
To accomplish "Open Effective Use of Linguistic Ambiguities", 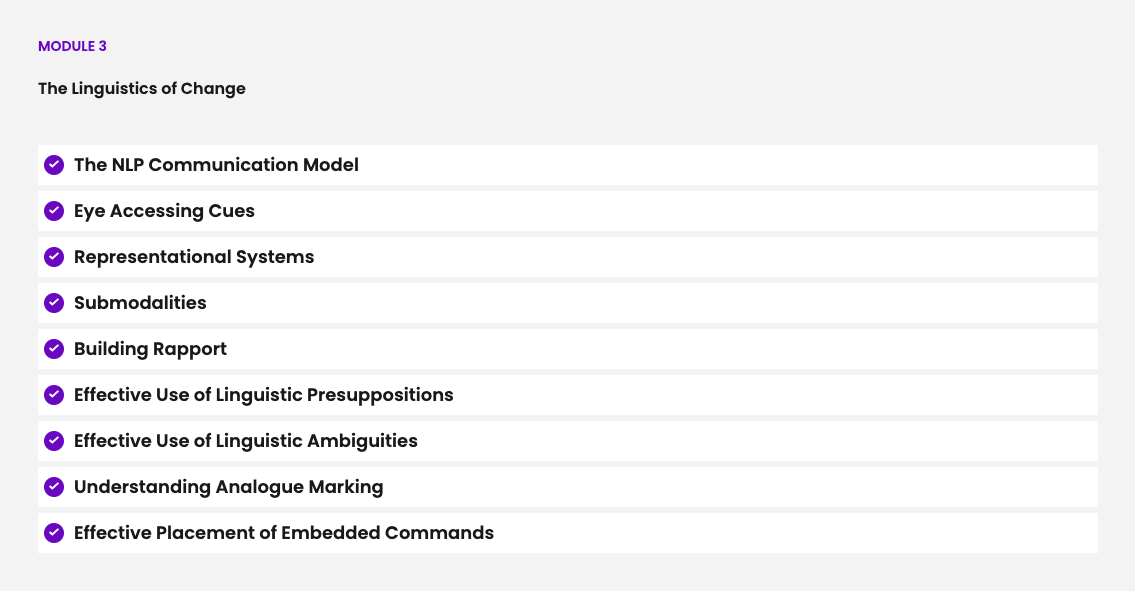I will pyautogui.click(x=245, y=441).
